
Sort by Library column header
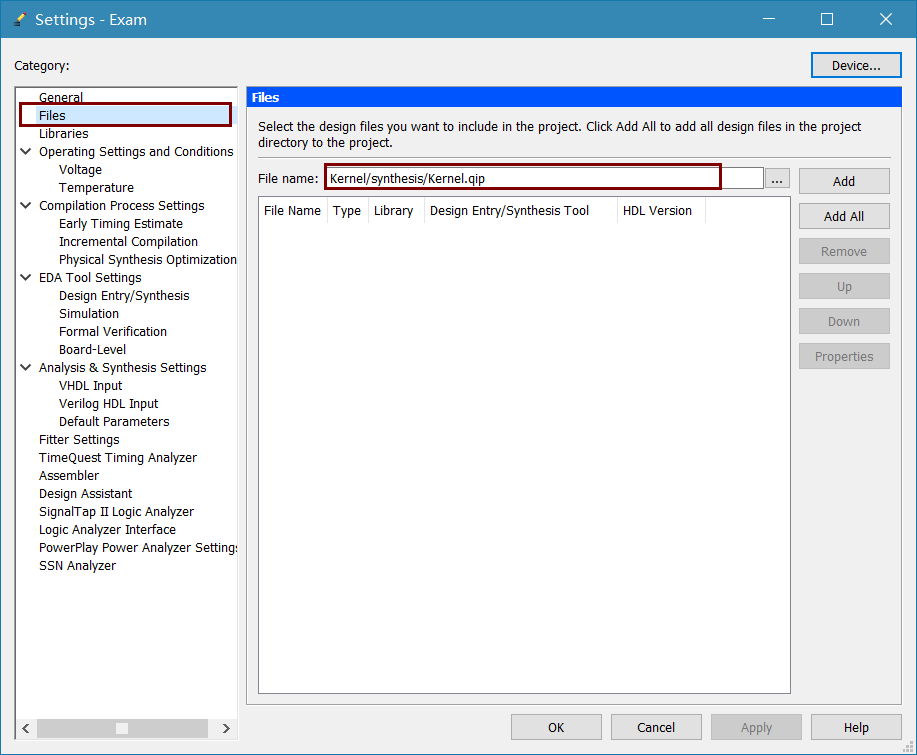395,211
